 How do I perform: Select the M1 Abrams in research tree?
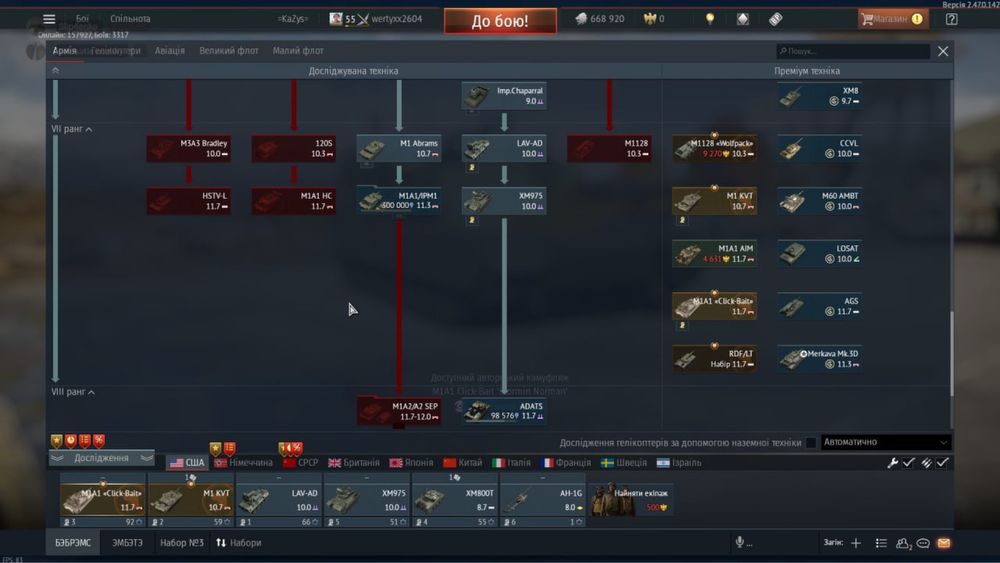click(399, 149)
